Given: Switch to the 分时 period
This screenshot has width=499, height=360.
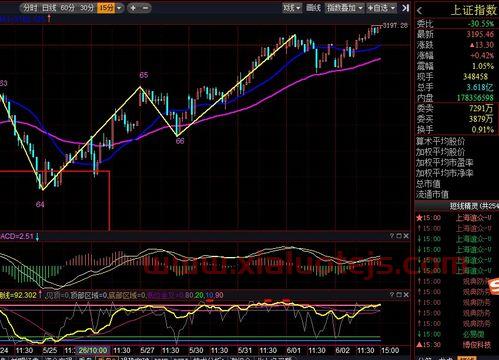Looking at the screenshot, I should (30, 8).
